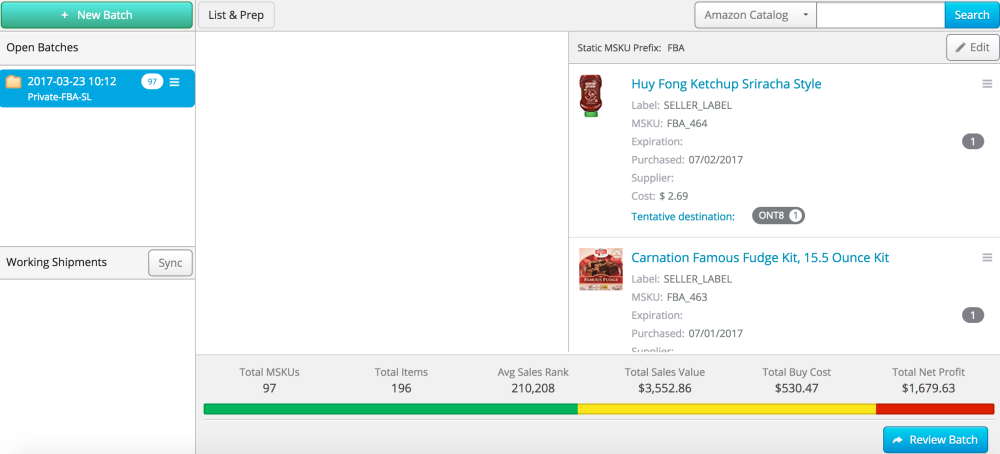
Task: Click the Review Batch button
Action: 936,440
